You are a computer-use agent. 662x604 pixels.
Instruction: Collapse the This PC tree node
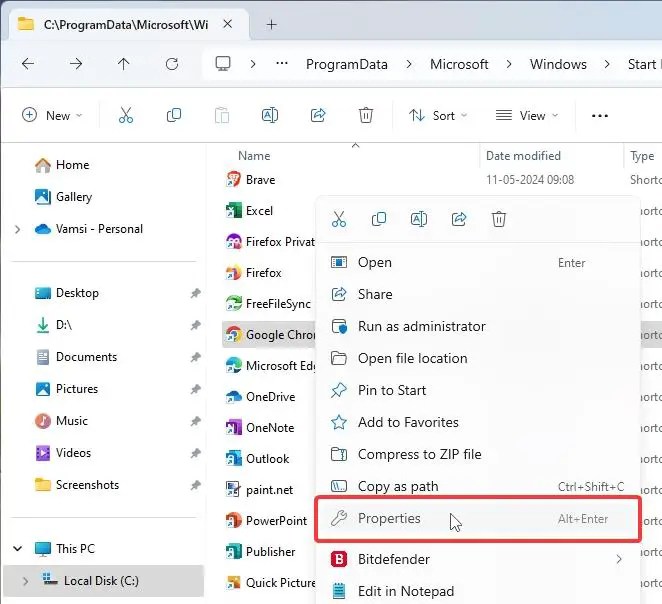pos(17,549)
